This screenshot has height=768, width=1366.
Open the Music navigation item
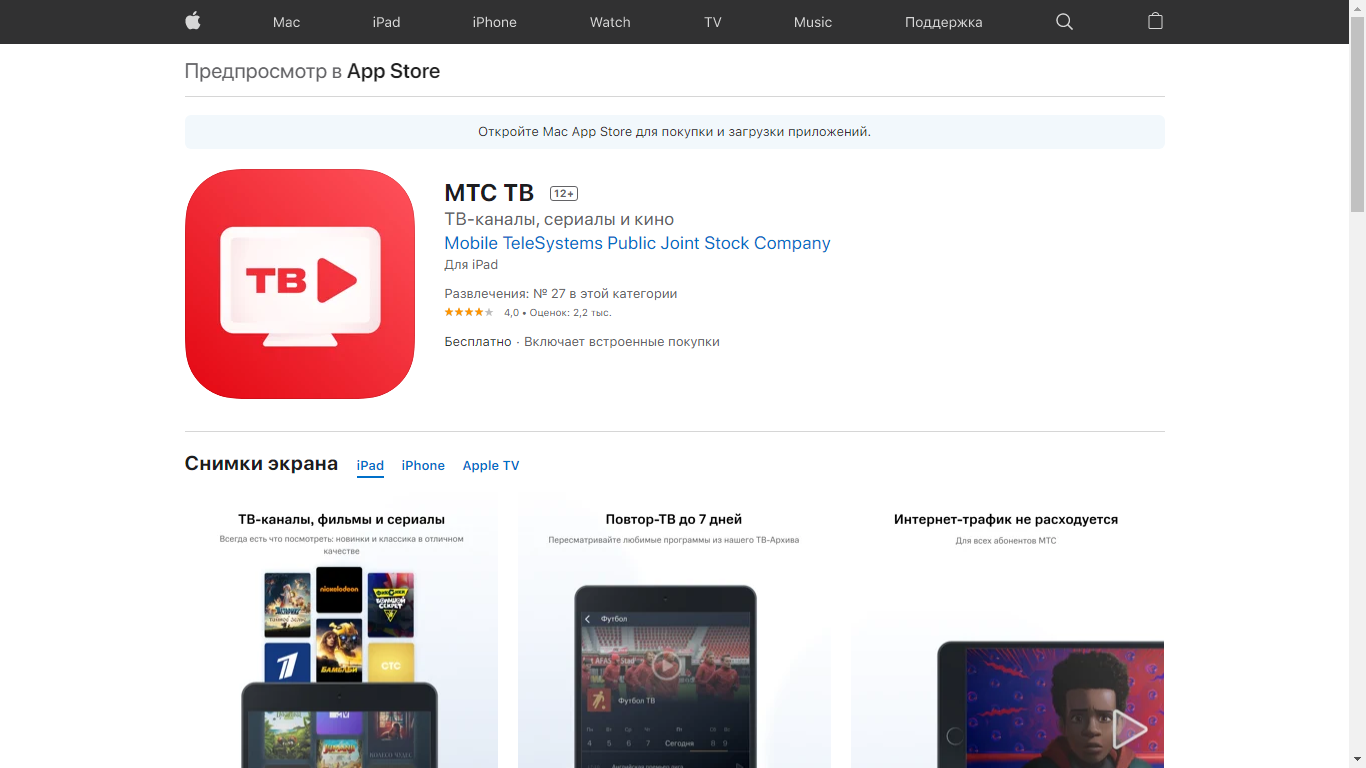click(x=813, y=22)
